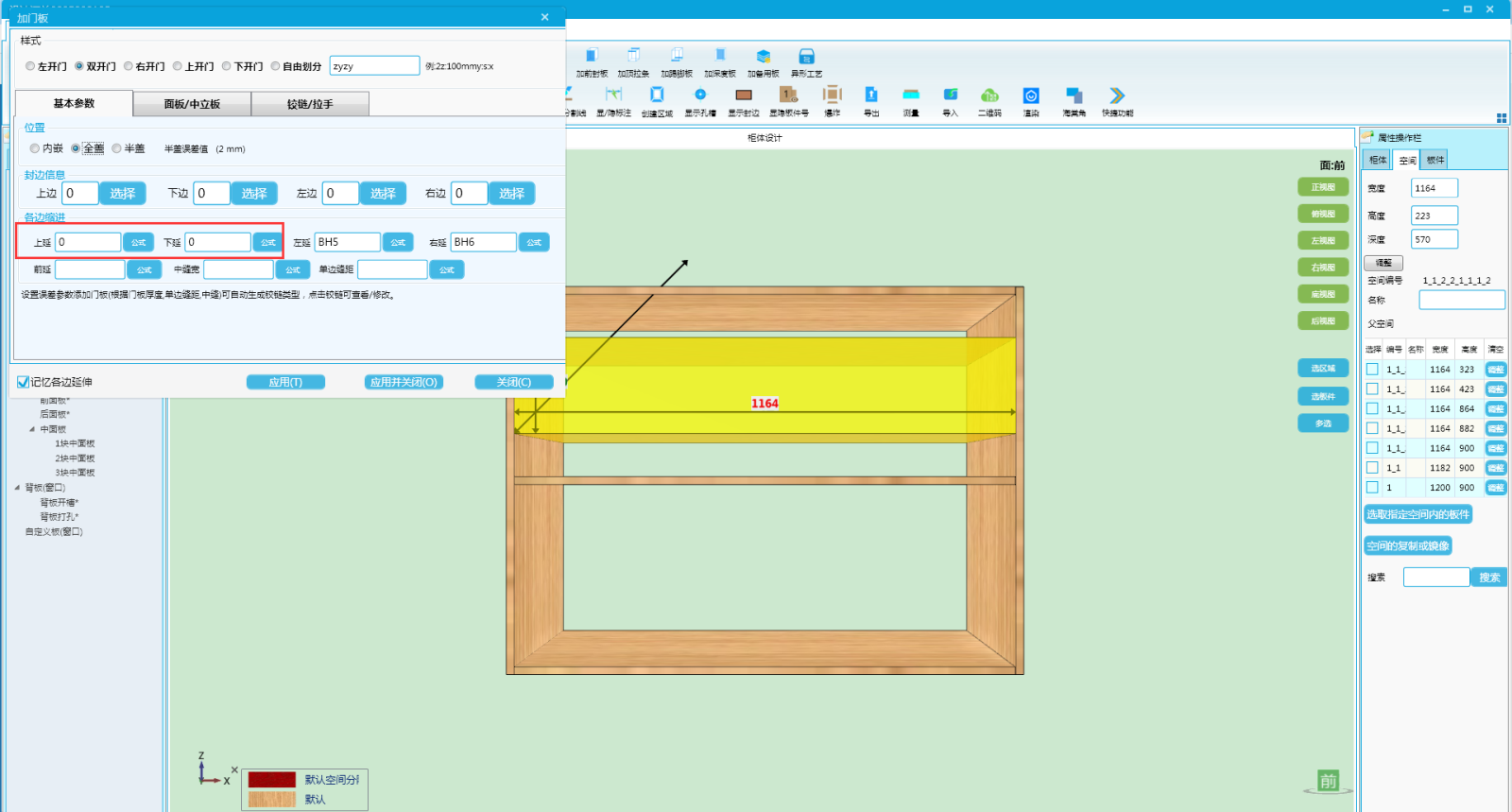Click the 二维码 QR code icon
The width and height of the screenshot is (1512, 812).
989,95
